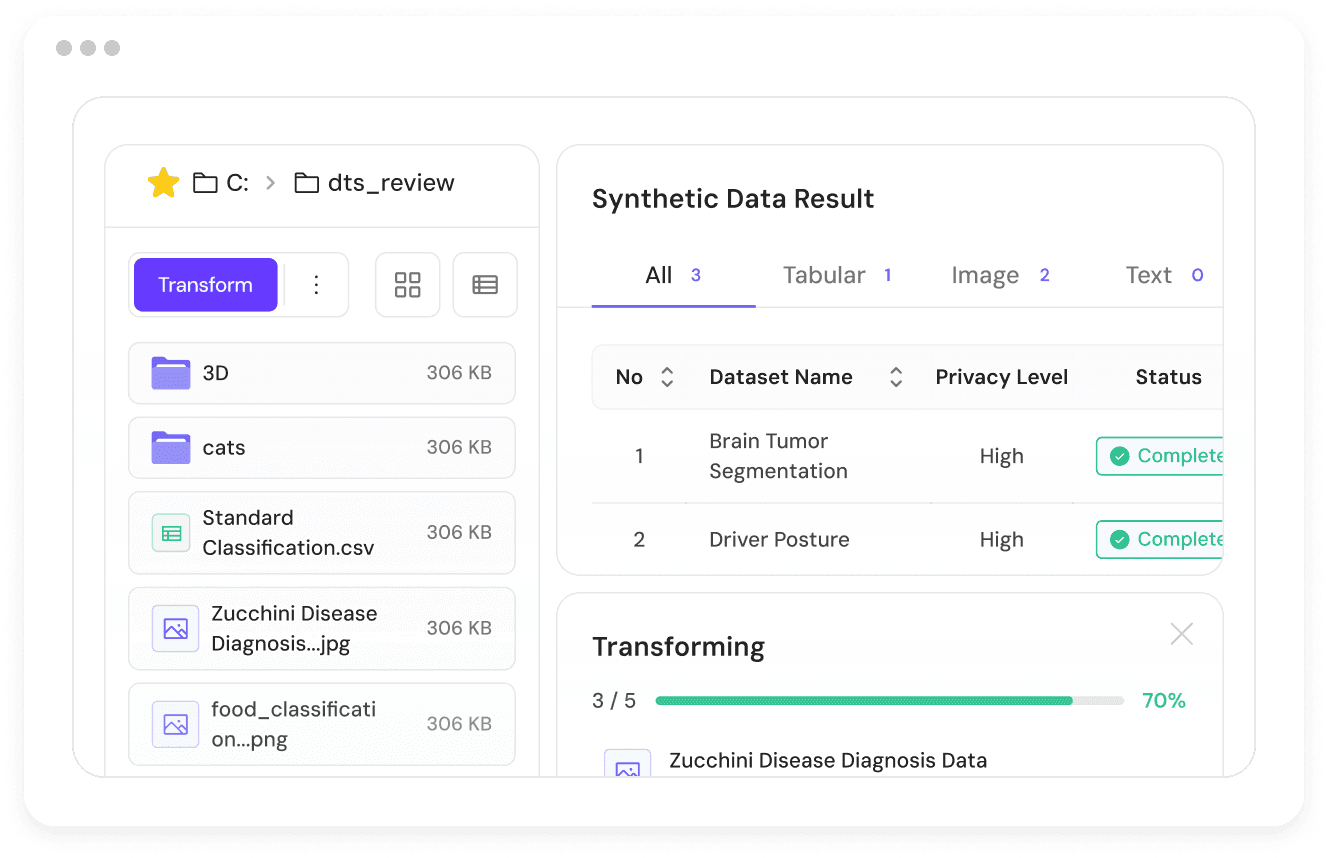
Task: Open the blue cats folder icon
Action: tap(171, 447)
